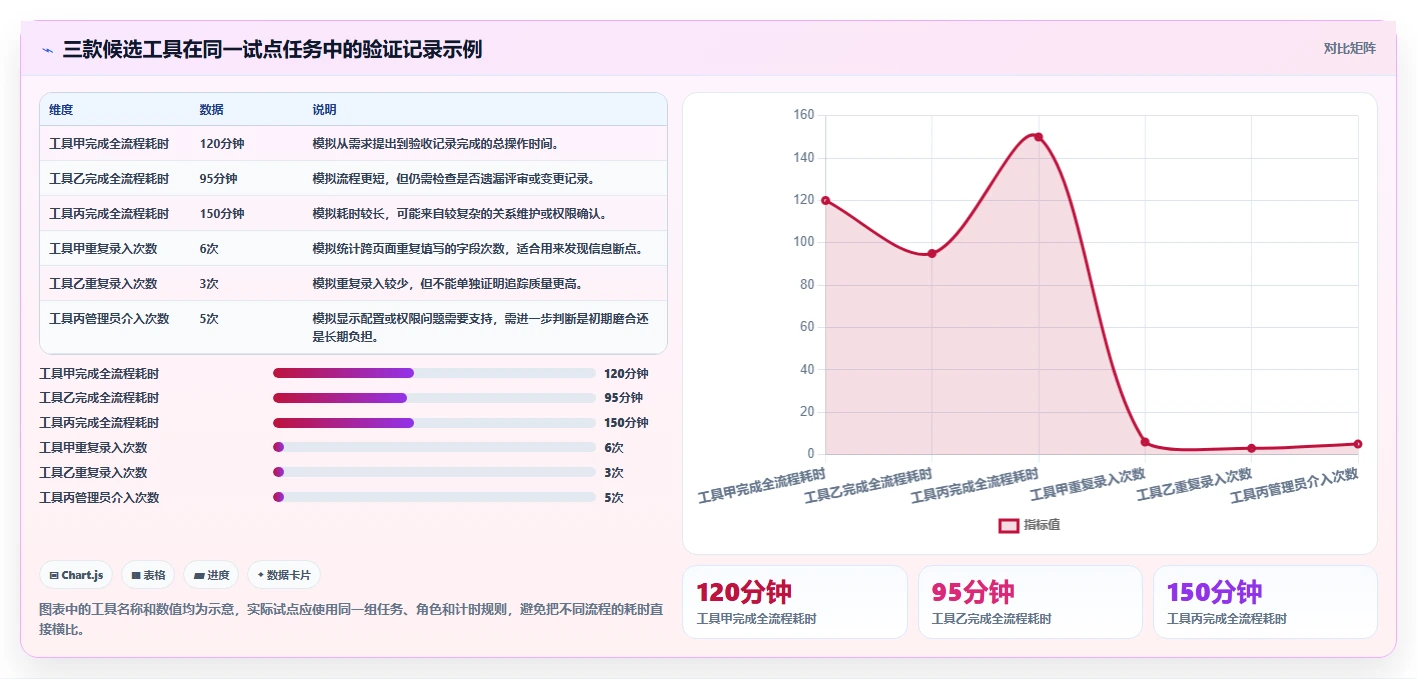Click the chart x-axis label 工具乙完成全流程耗时
The width and height of the screenshot is (1417, 679).
[x=869, y=485]
